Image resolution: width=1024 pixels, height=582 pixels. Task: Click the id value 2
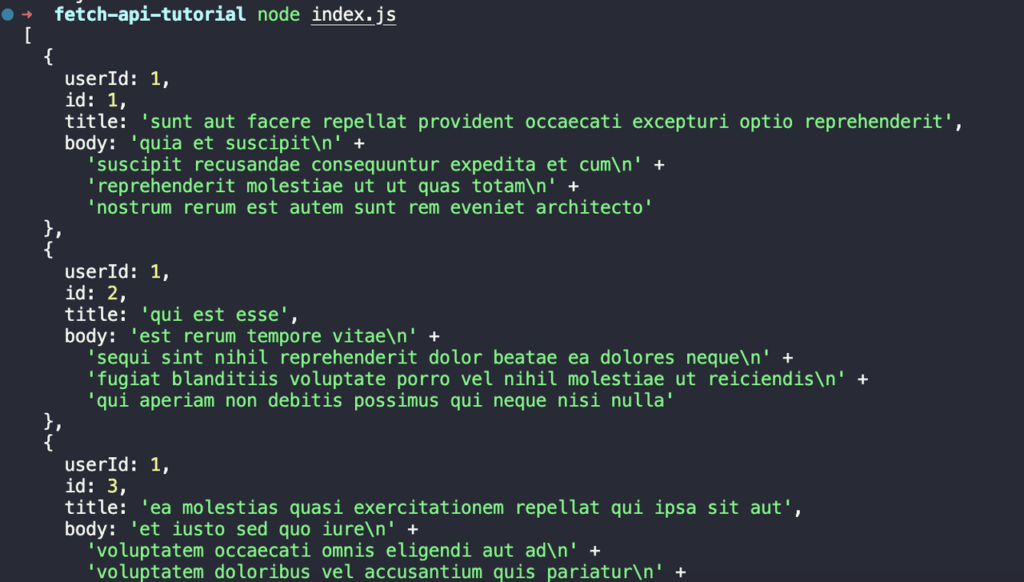(112, 293)
